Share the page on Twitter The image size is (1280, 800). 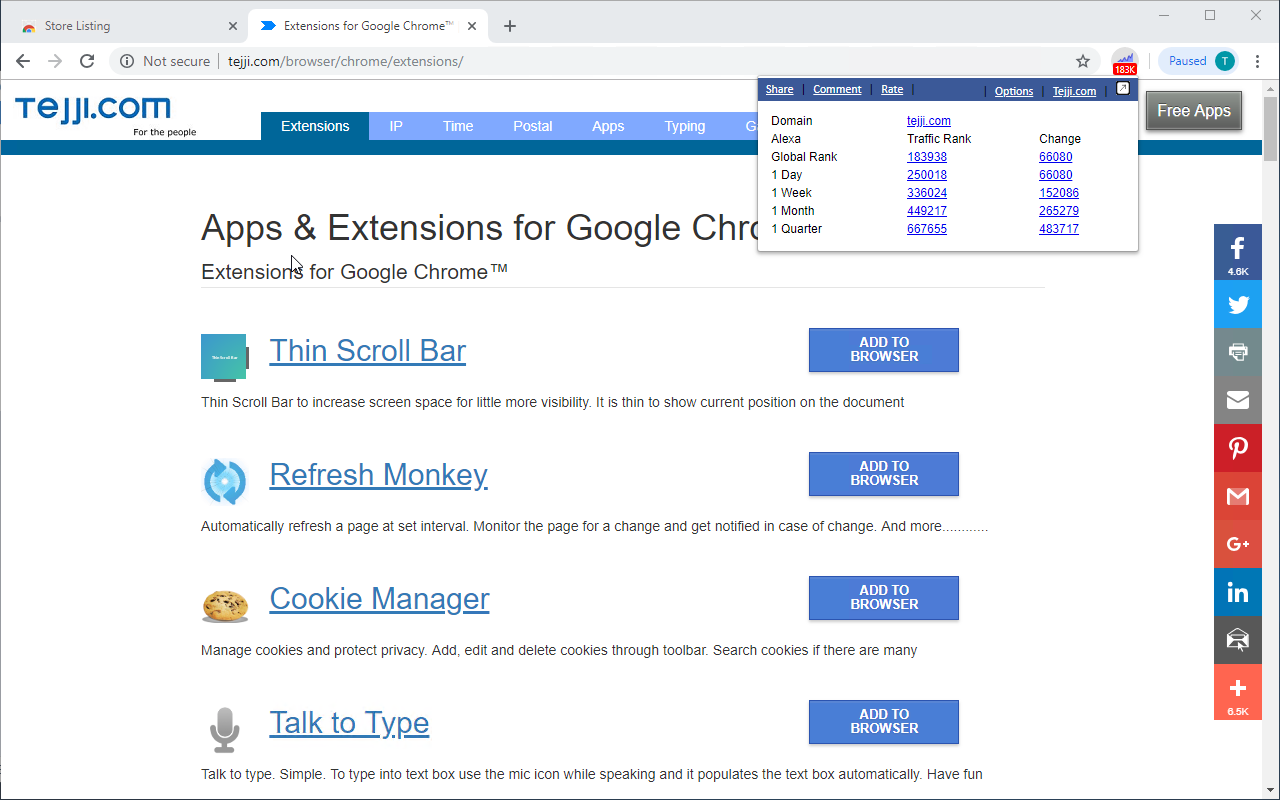coord(1238,304)
